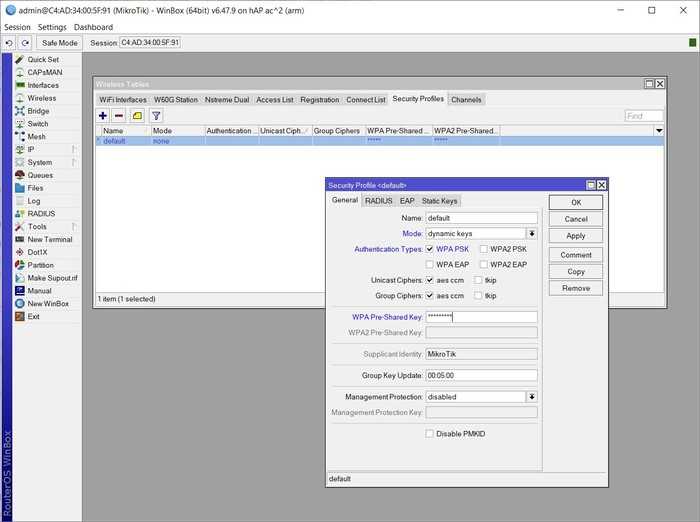Switch to the WiFi Interfaces tab
This screenshot has width=700, height=522.
coord(123,100)
